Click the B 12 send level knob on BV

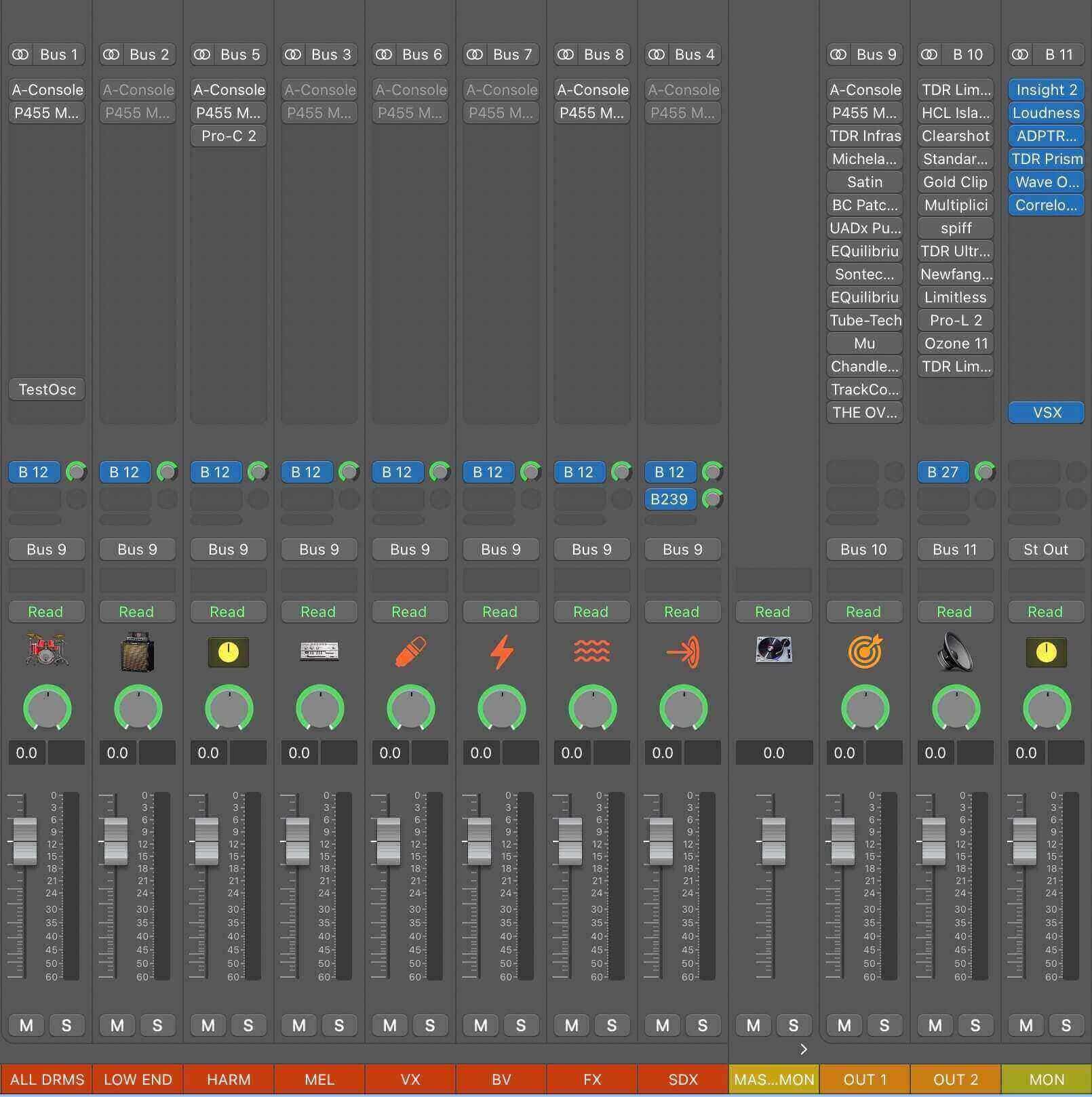[x=530, y=472]
